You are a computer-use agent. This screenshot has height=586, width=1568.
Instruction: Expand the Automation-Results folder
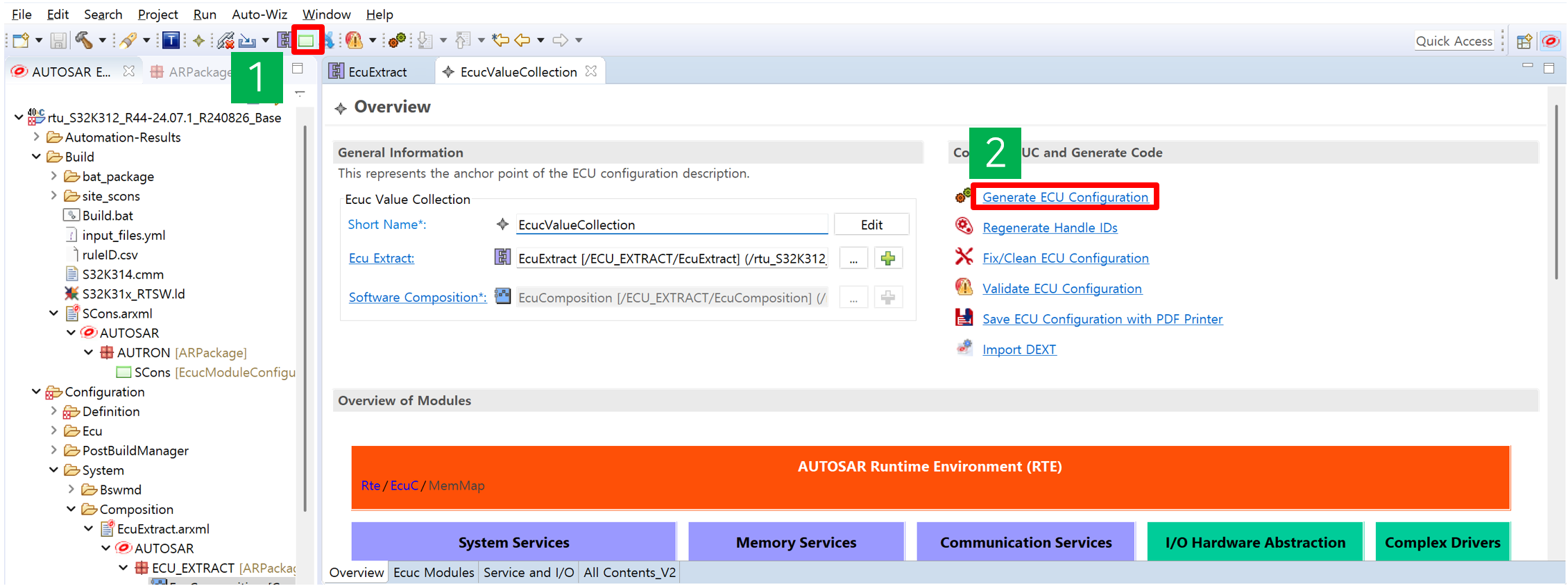click(x=36, y=137)
